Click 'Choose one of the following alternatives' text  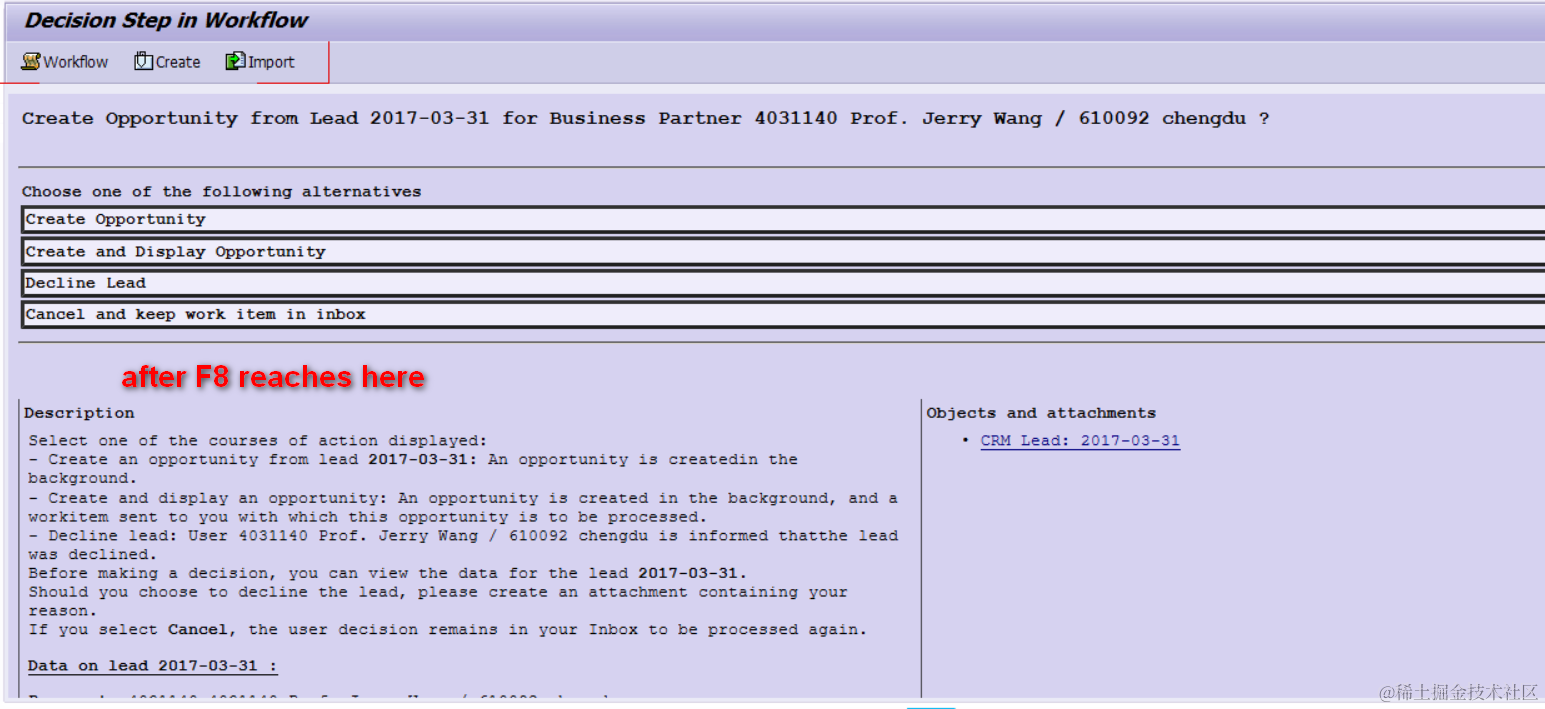[x=222, y=192]
